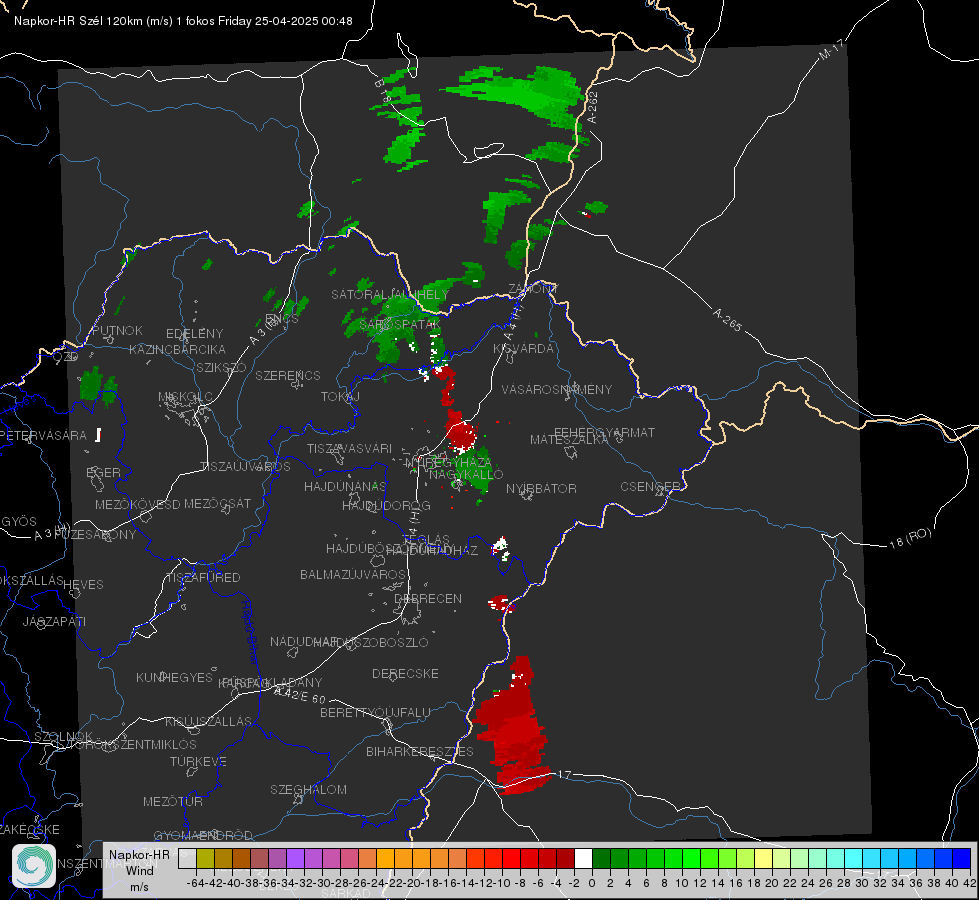
Task: Click the DEBRECEN city label
Action: point(428,598)
